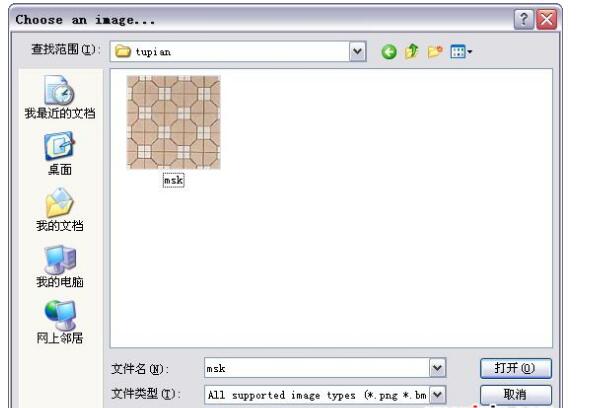Open 我的电脑 in the places bar
Viewport: 604px width, 408px height.
coord(60,266)
